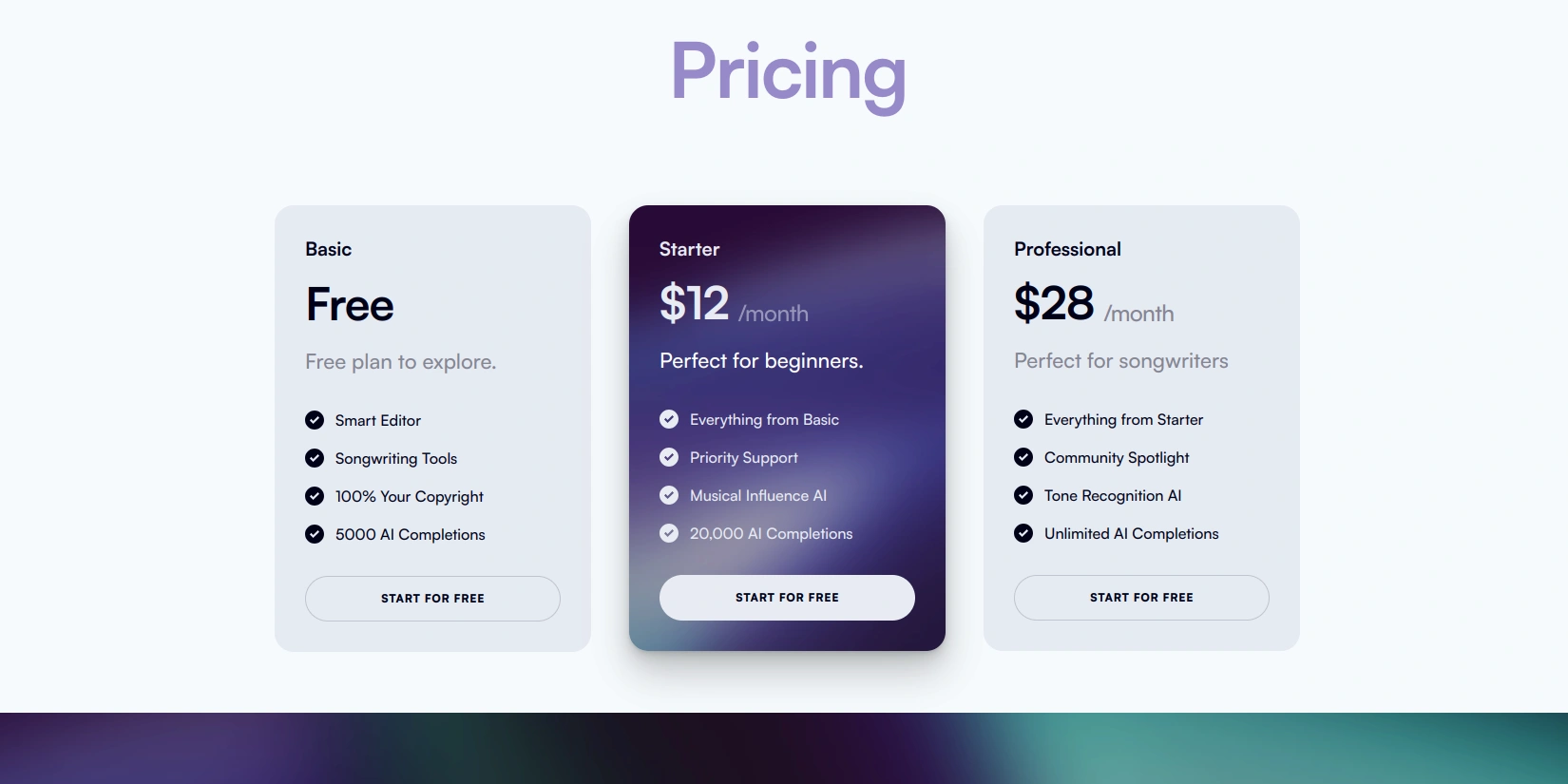Click the Everything from Starter checkmark icon
Screen dimensions: 1568x784
point(1023,419)
